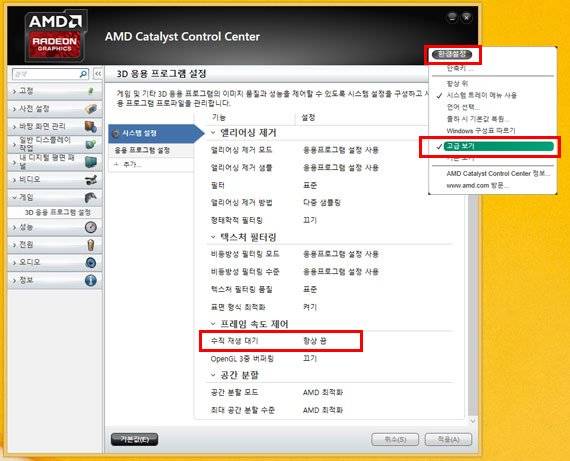The width and height of the screenshot is (570, 461).
Task: Click the OpenGL 3중 버퍼링 row
Action: [x=329, y=358]
